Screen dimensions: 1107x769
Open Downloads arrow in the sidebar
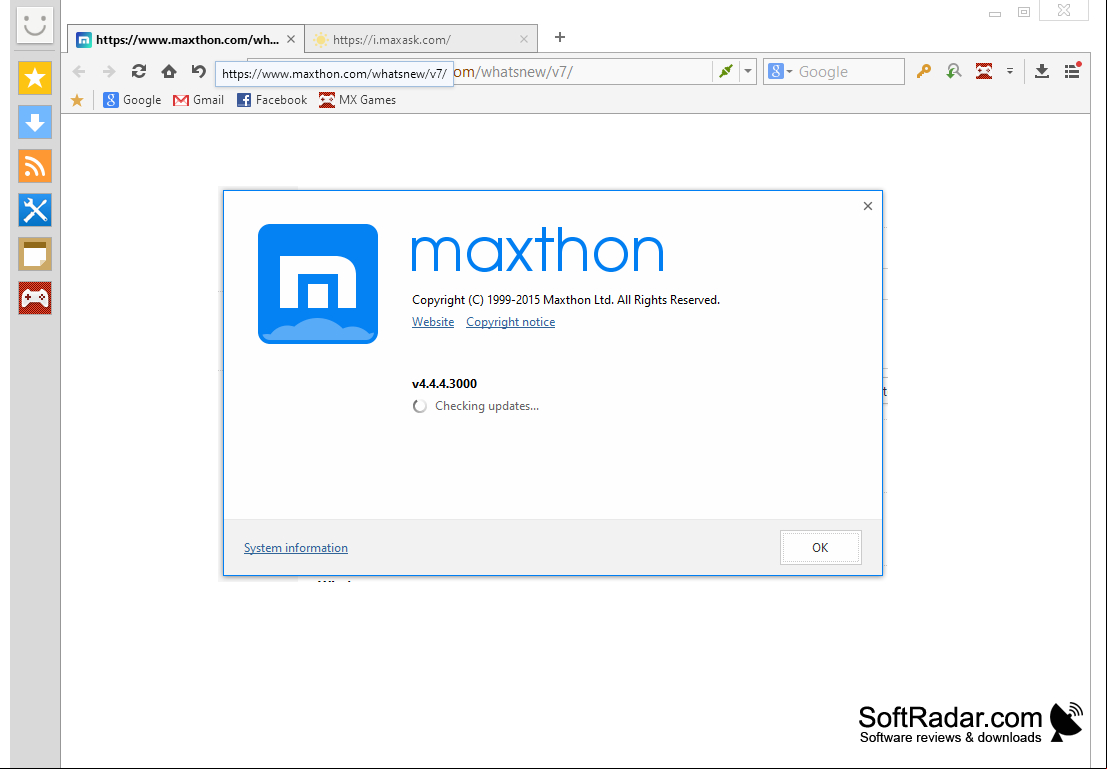(35, 122)
